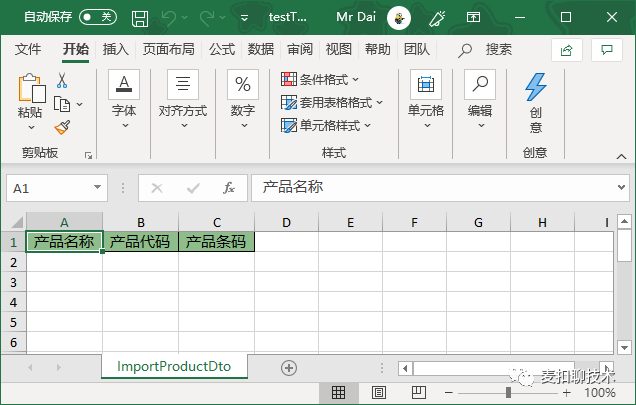The height and width of the screenshot is (405, 636).
Task: Open Ribbon Display Options icon
Action: pyautogui.click(x=473, y=17)
